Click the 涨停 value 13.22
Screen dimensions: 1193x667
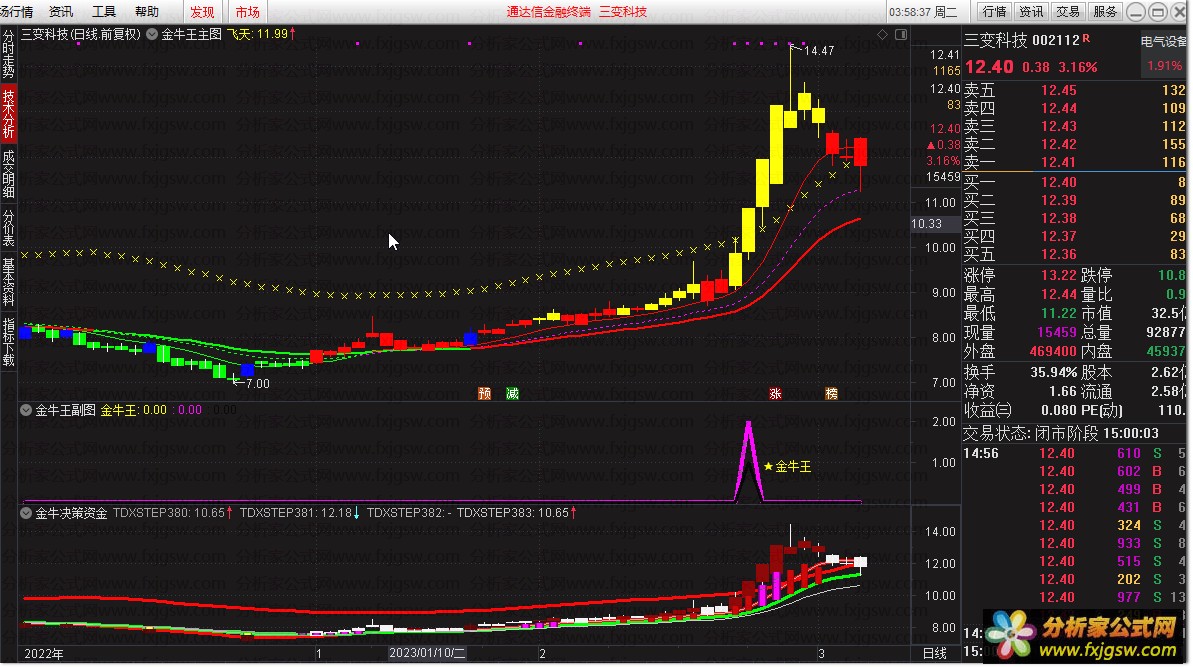pyautogui.click(x=1058, y=275)
